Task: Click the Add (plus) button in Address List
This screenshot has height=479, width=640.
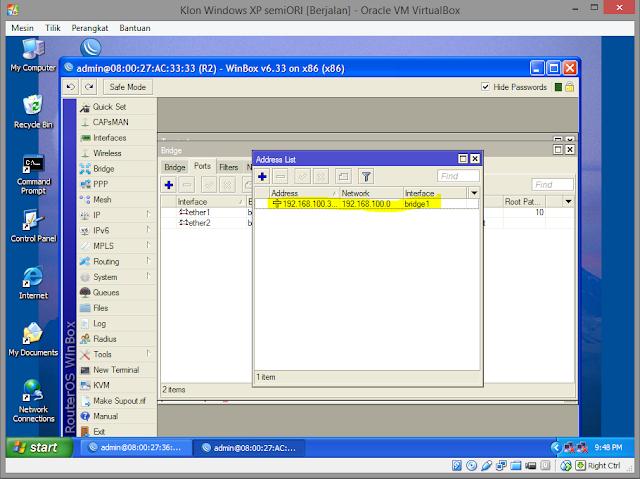Action: [262, 177]
